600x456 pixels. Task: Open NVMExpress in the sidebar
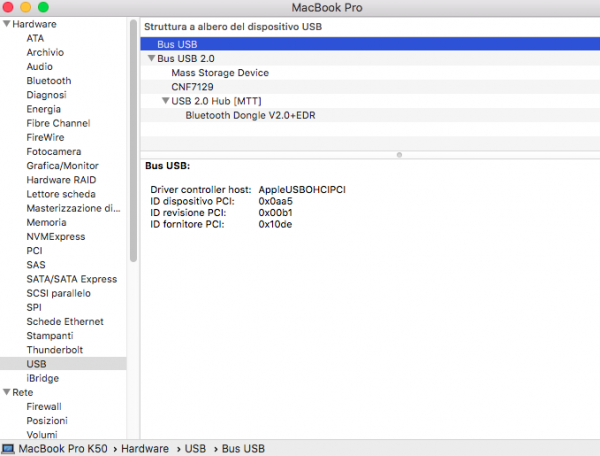56,236
